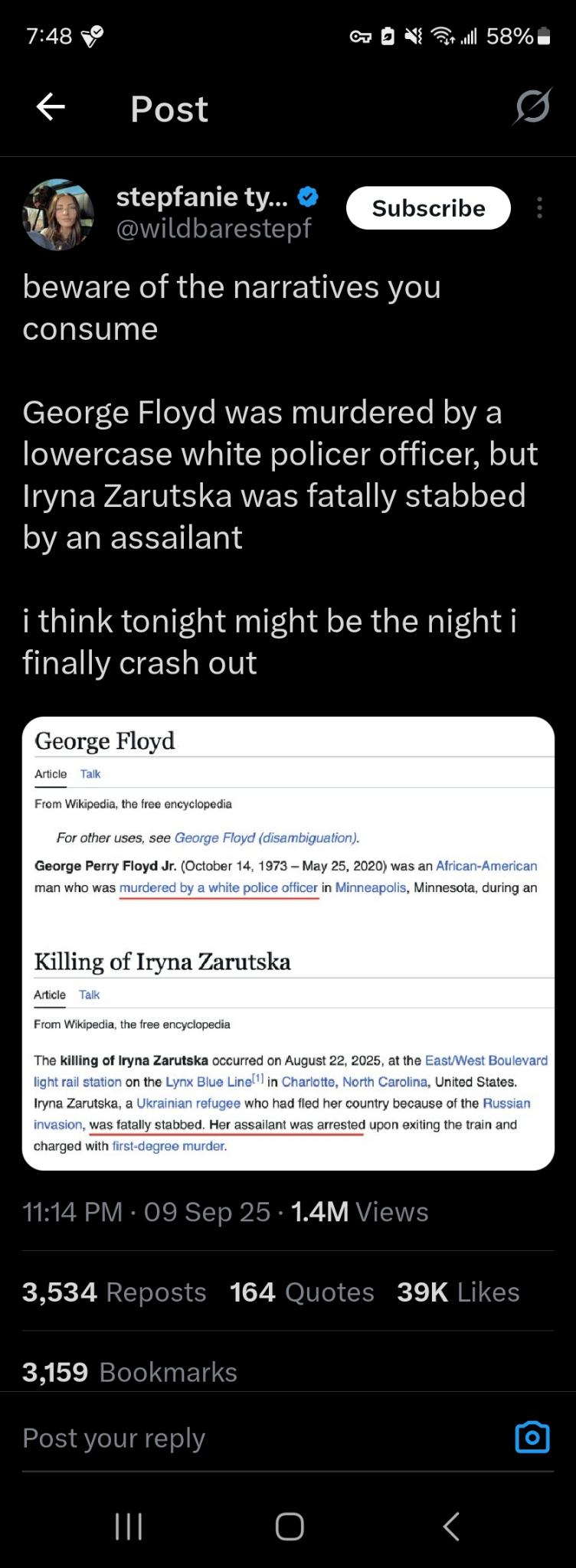The width and height of the screenshot is (576, 1568).
Task: Tap the 3,159 Bookmarks count
Action: (129, 1372)
